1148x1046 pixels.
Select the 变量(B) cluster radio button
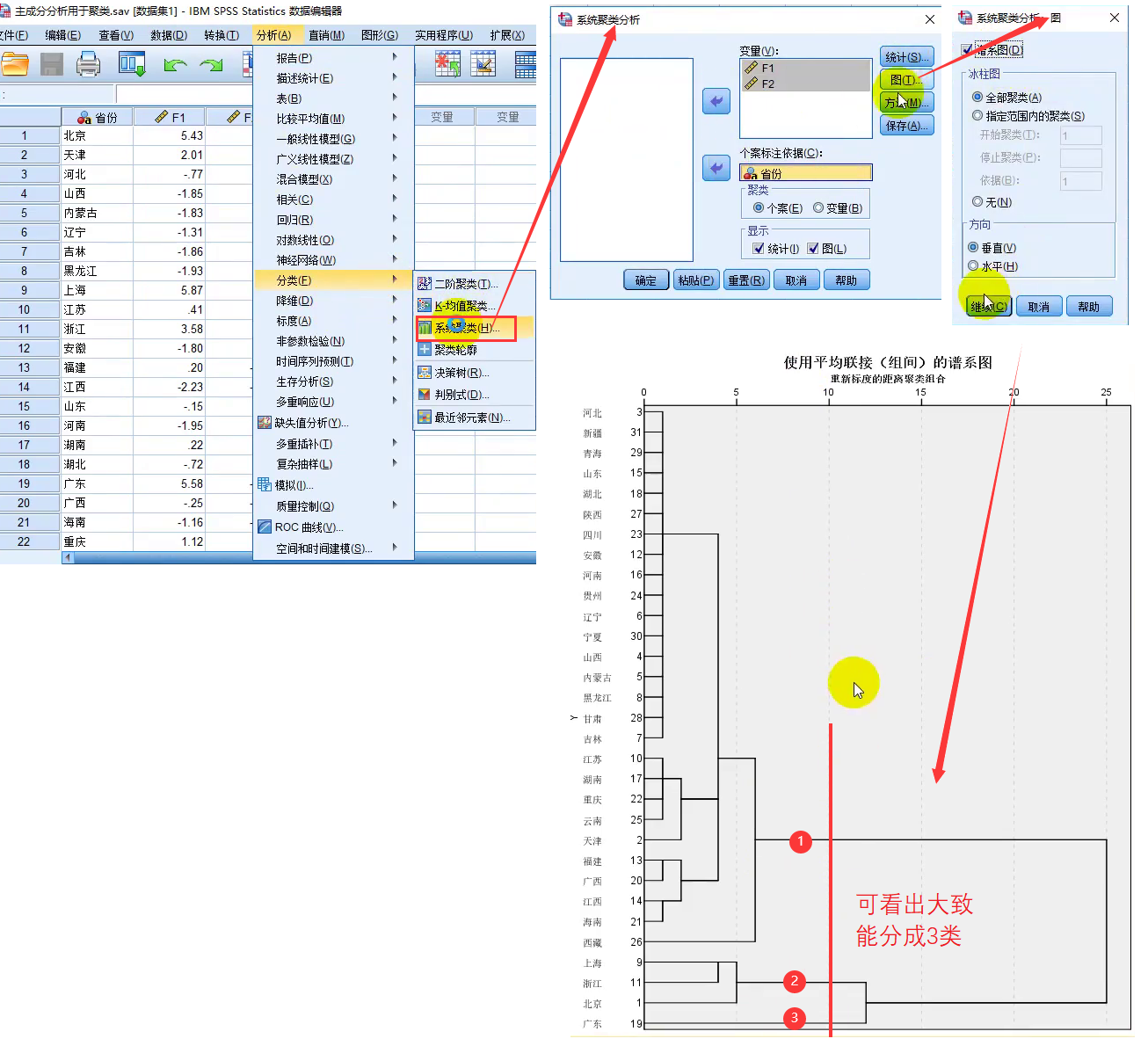point(818,207)
